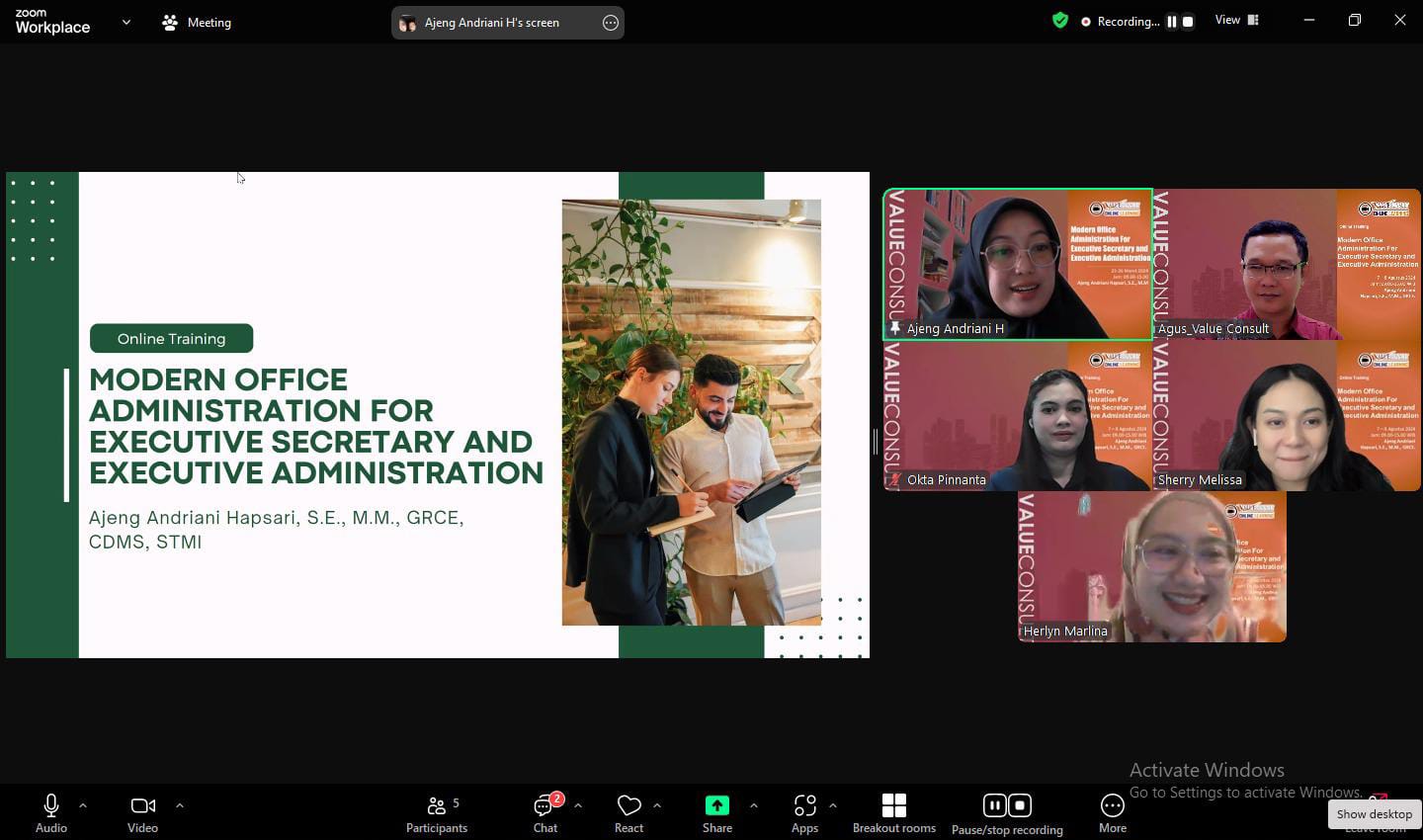Toggle the Video camera button

click(x=142, y=814)
